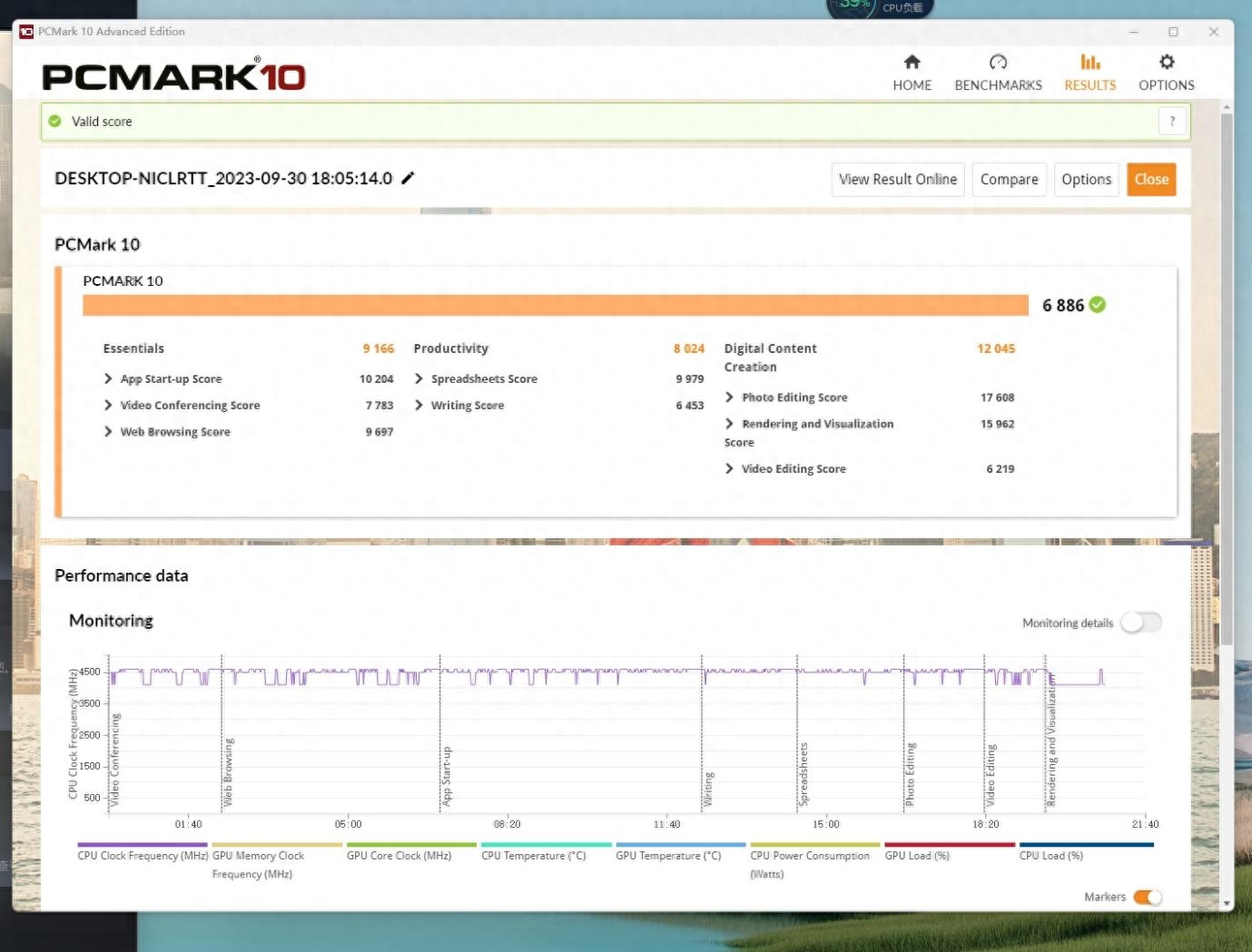Click the Spreadsheets timeline marker

coord(803,774)
